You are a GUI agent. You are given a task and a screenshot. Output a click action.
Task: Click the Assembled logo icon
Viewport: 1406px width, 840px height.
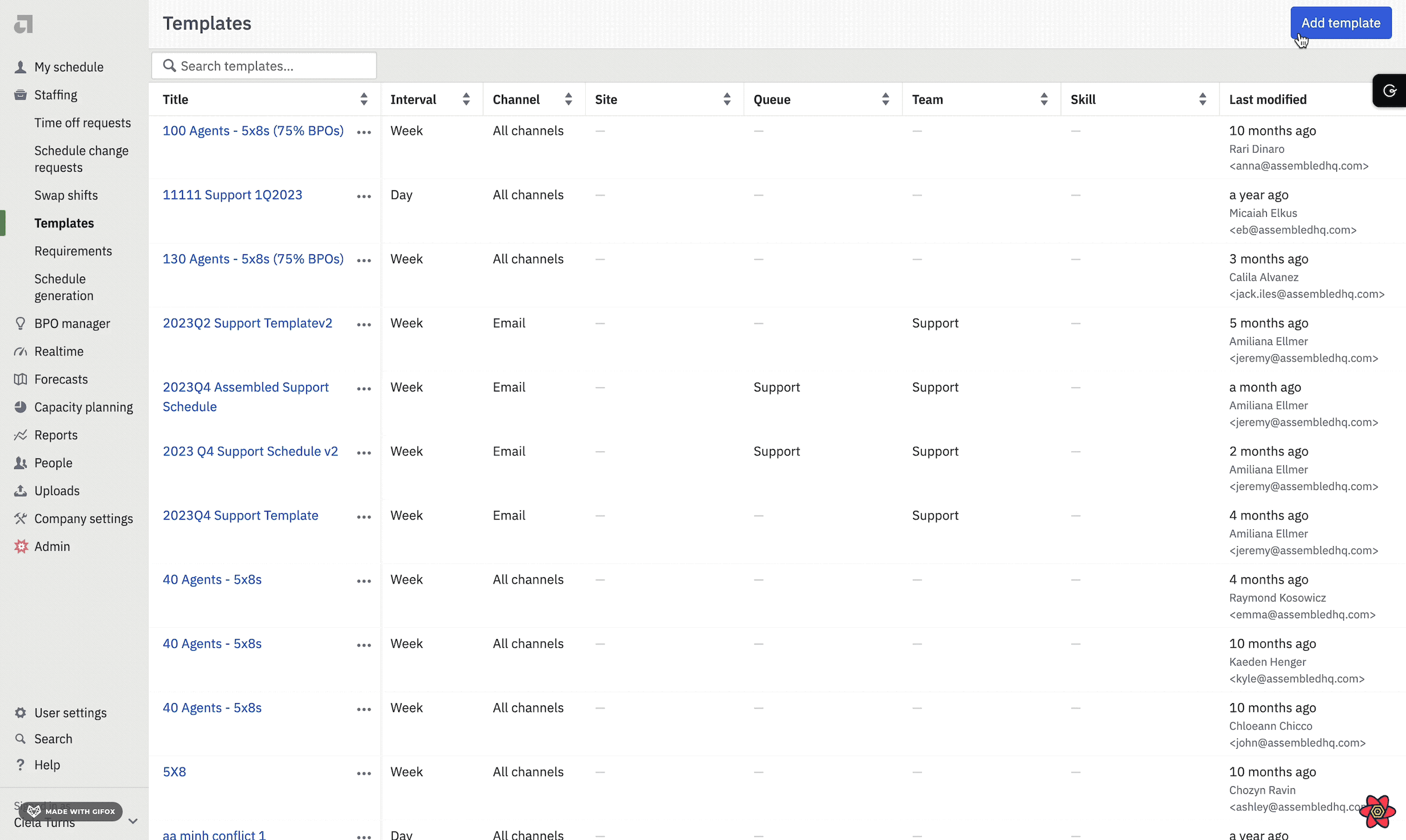pyautogui.click(x=23, y=24)
